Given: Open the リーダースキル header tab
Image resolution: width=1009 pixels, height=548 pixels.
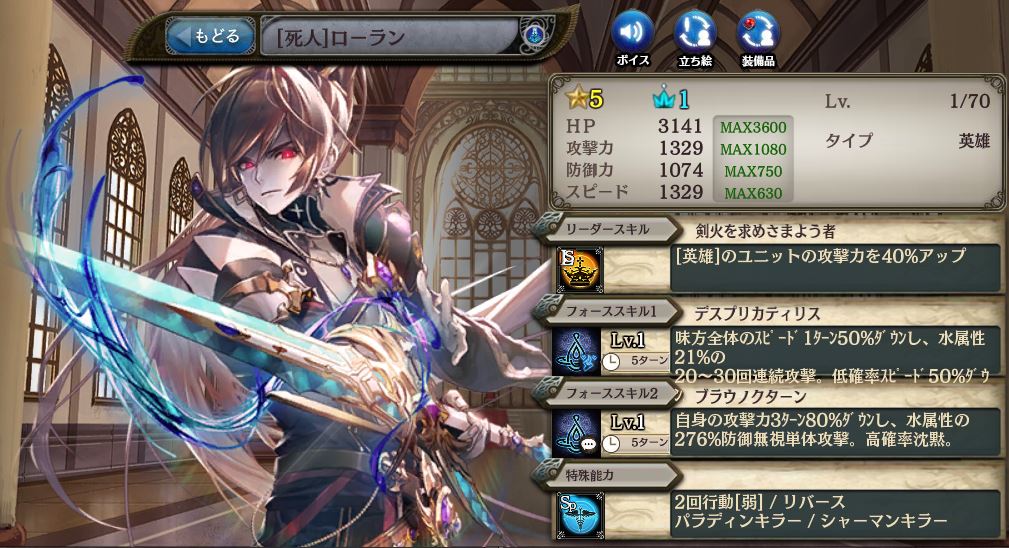Looking at the screenshot, I should [x=607, y=229].
